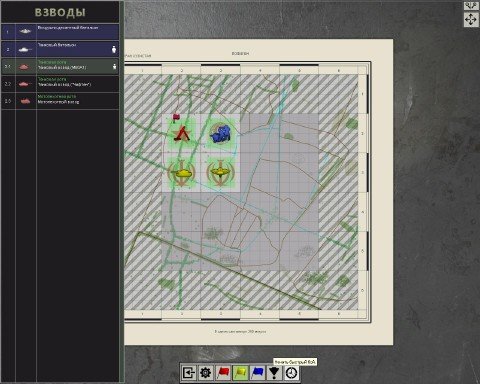Image resolution: width=480 pixels, height=384 pixels.
Task: Select the highlighted yellow flag button
Action: click(240, 372)
